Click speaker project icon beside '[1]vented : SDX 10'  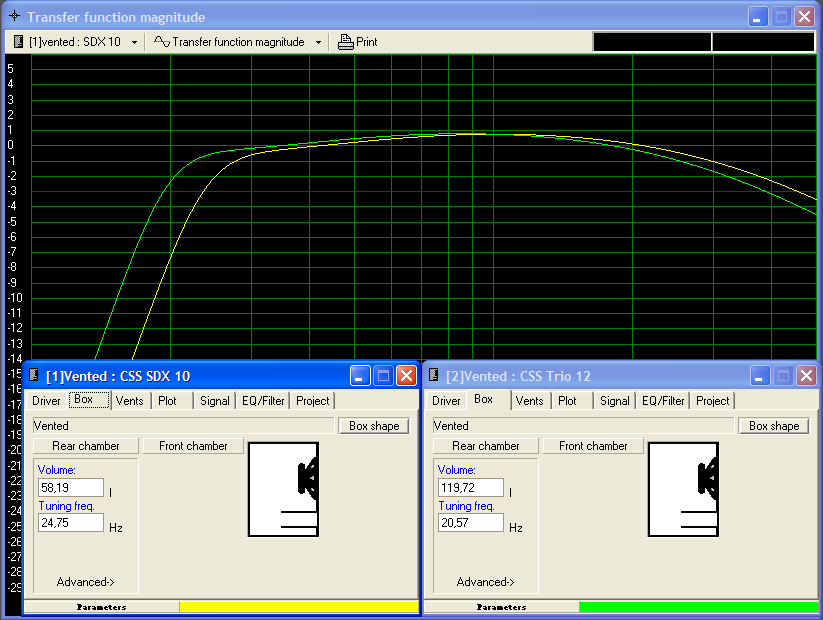pos(18,42)
